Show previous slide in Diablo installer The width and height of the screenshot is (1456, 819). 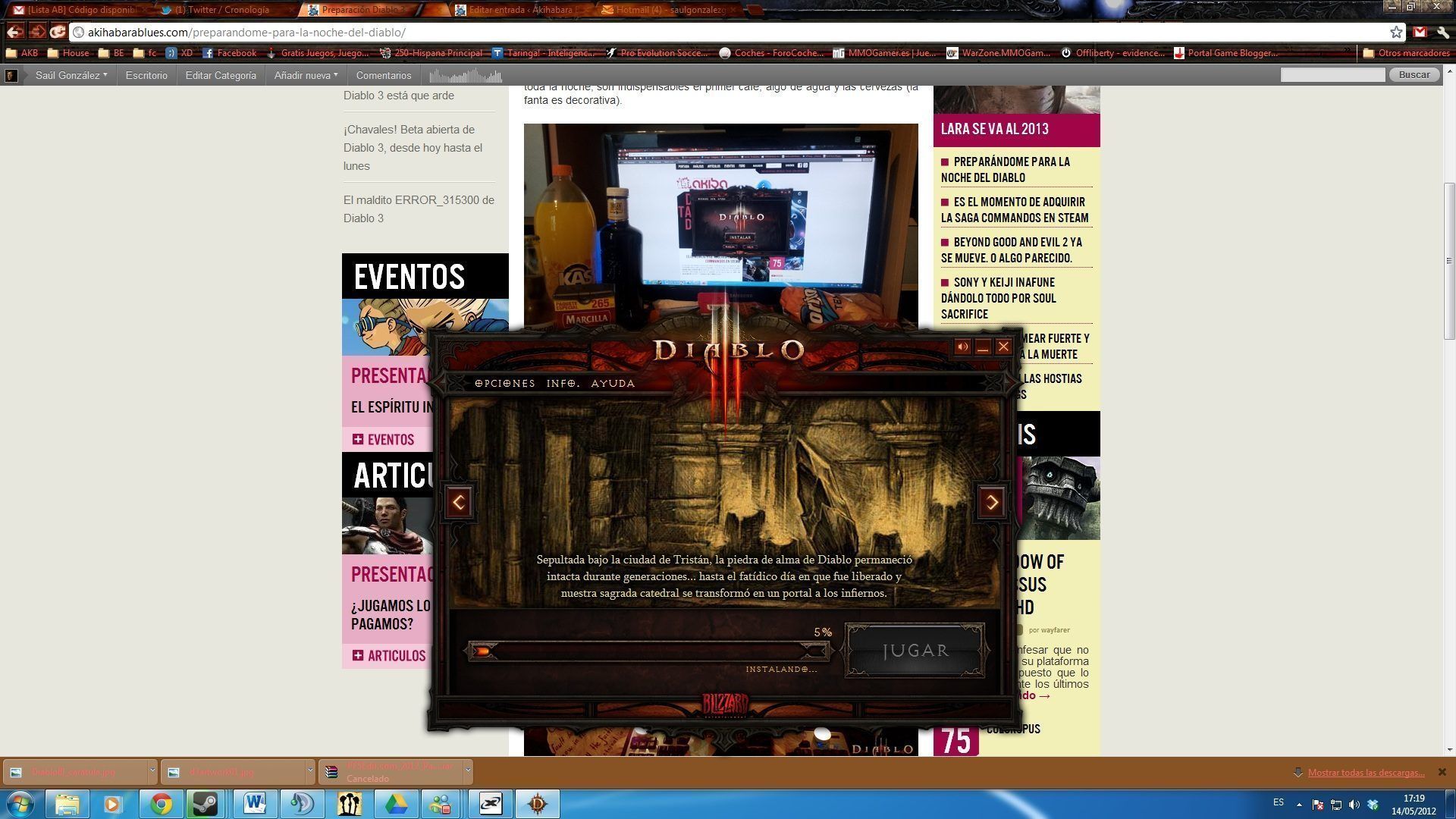(459, 502)
